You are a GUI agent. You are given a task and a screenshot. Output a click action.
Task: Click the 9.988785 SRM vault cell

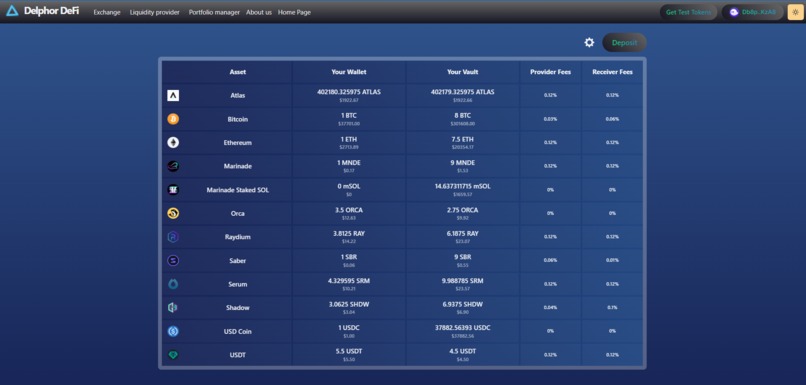pos(463,284)
